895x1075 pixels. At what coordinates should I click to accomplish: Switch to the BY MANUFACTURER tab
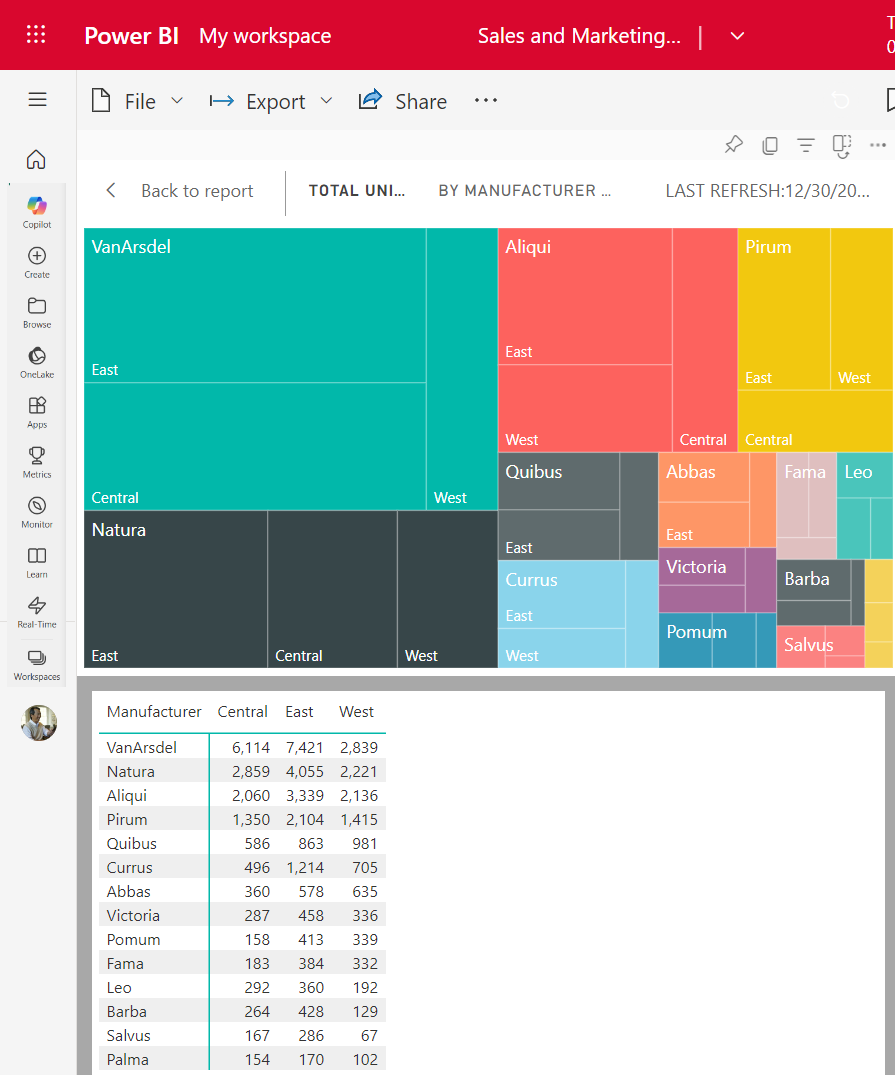click(x=525, y=190)
